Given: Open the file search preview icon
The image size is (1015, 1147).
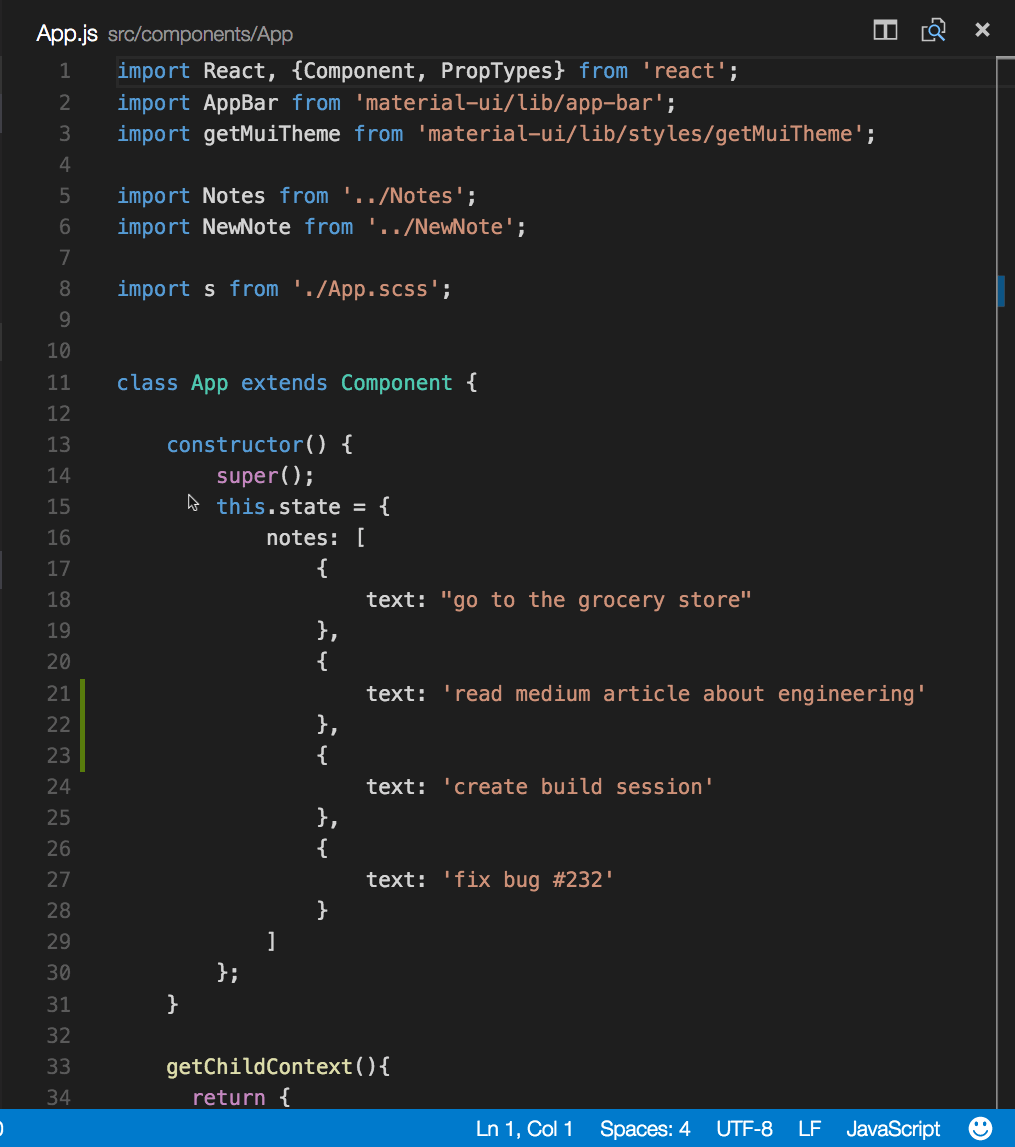Looking at the screenshot, I should [x=933, y=30].
